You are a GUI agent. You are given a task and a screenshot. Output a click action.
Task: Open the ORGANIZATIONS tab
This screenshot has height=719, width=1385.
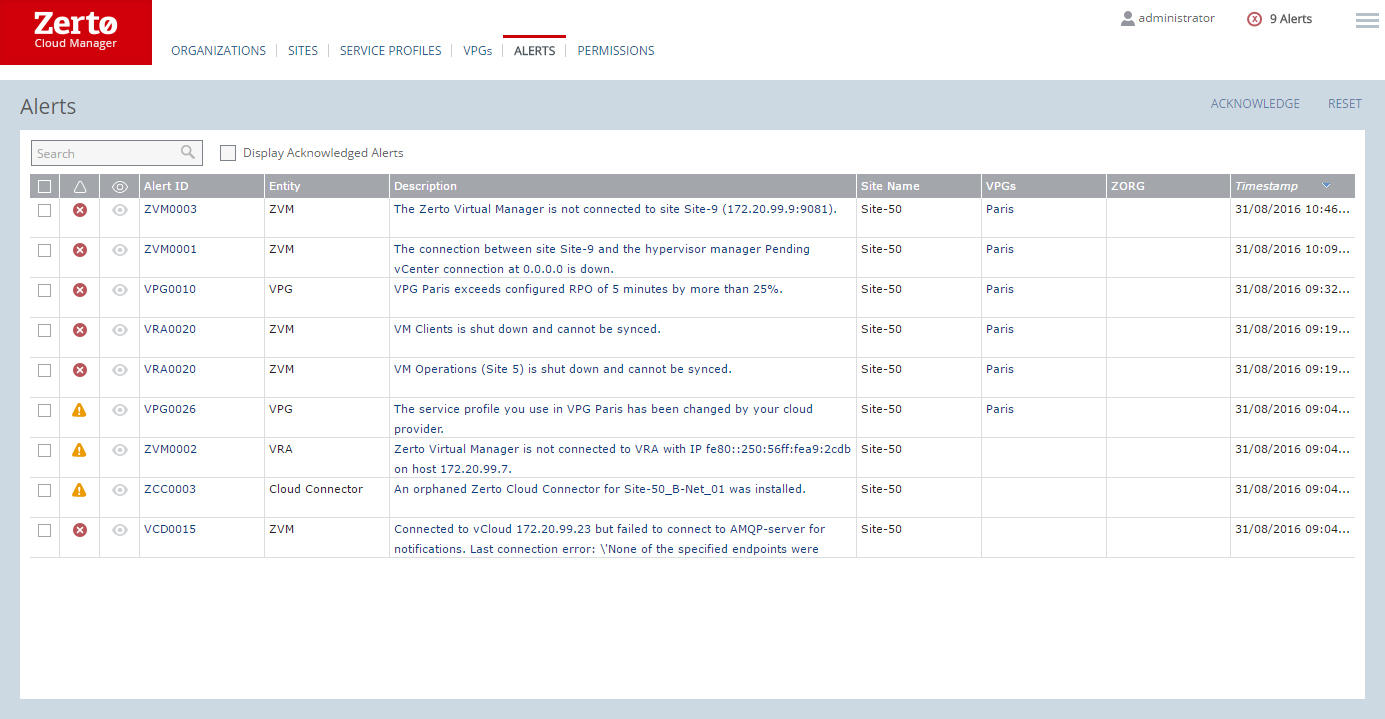219,51
